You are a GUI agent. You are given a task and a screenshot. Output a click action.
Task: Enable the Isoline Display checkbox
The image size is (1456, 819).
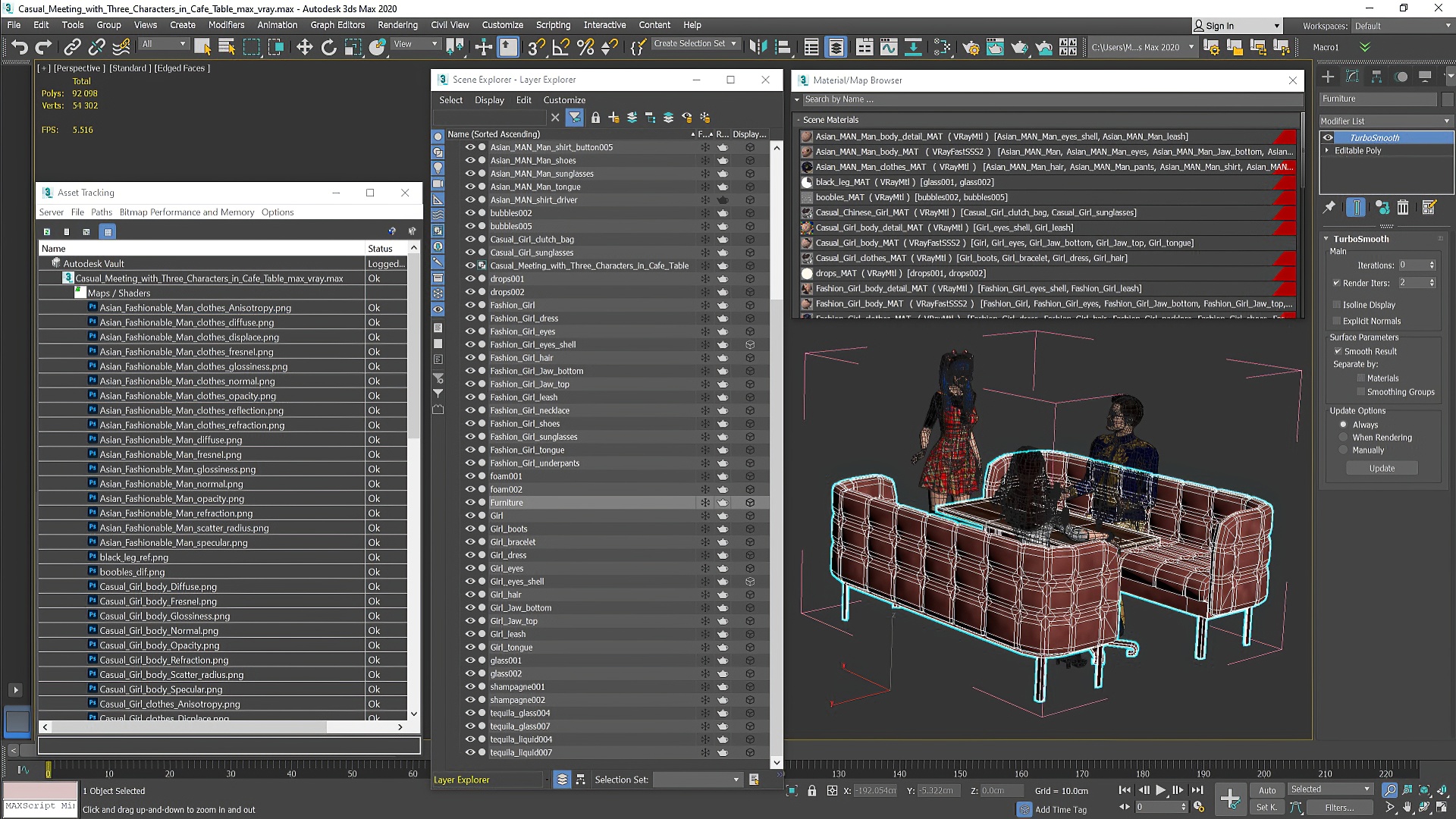[1337, 305]
